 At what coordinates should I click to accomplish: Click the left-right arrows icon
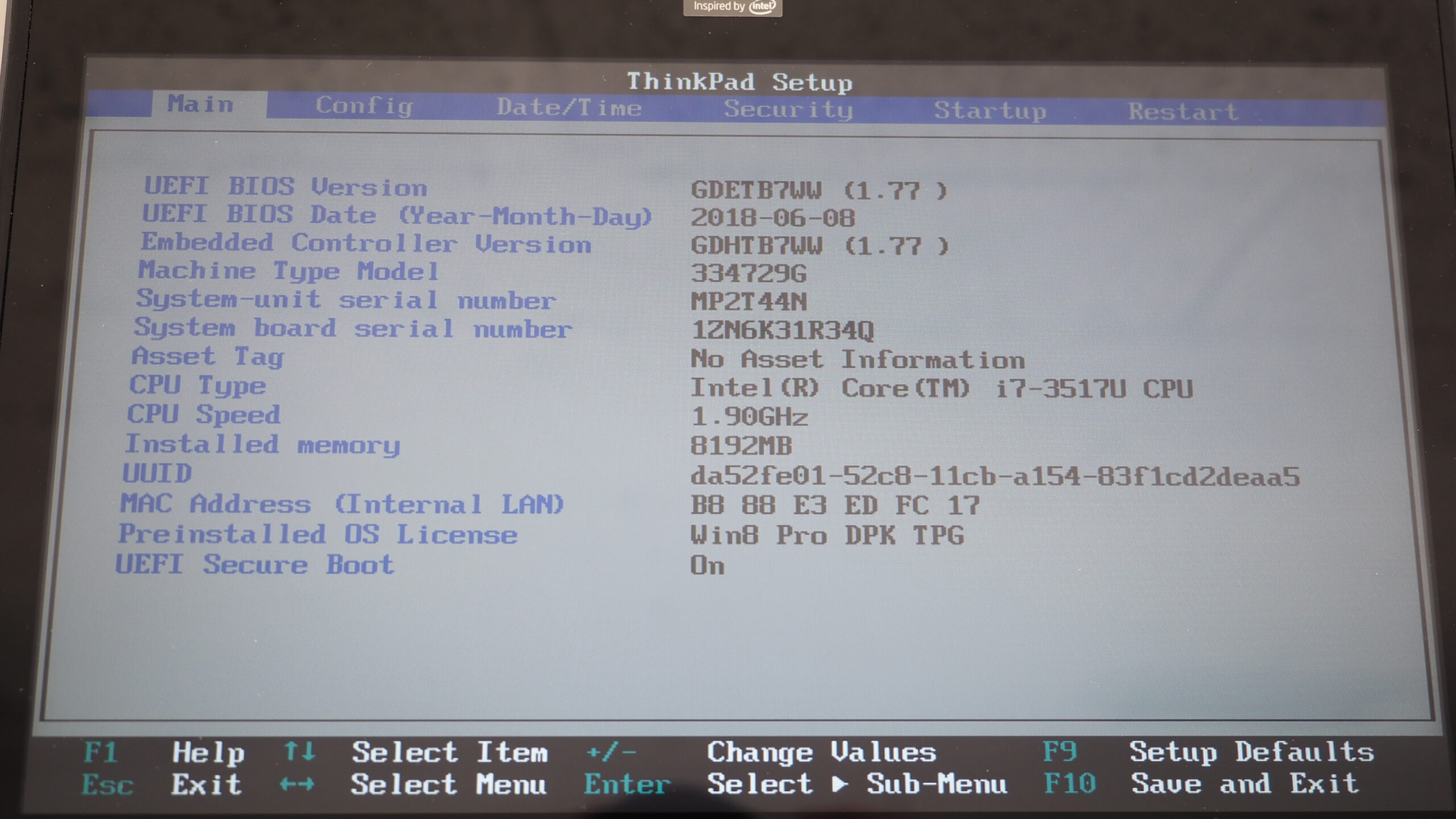point(297,784)
